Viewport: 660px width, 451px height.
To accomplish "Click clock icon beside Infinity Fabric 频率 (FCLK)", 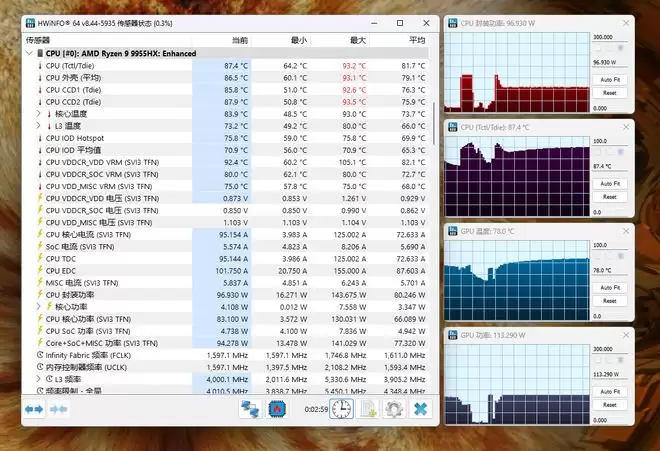I will pyautogui.click(x=40, y=355).
